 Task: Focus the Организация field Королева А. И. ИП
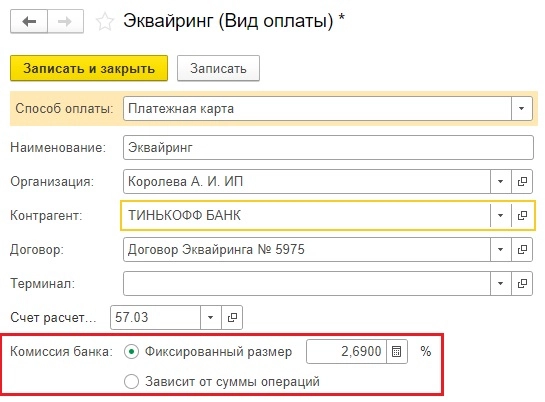click(x=307, y=181)
